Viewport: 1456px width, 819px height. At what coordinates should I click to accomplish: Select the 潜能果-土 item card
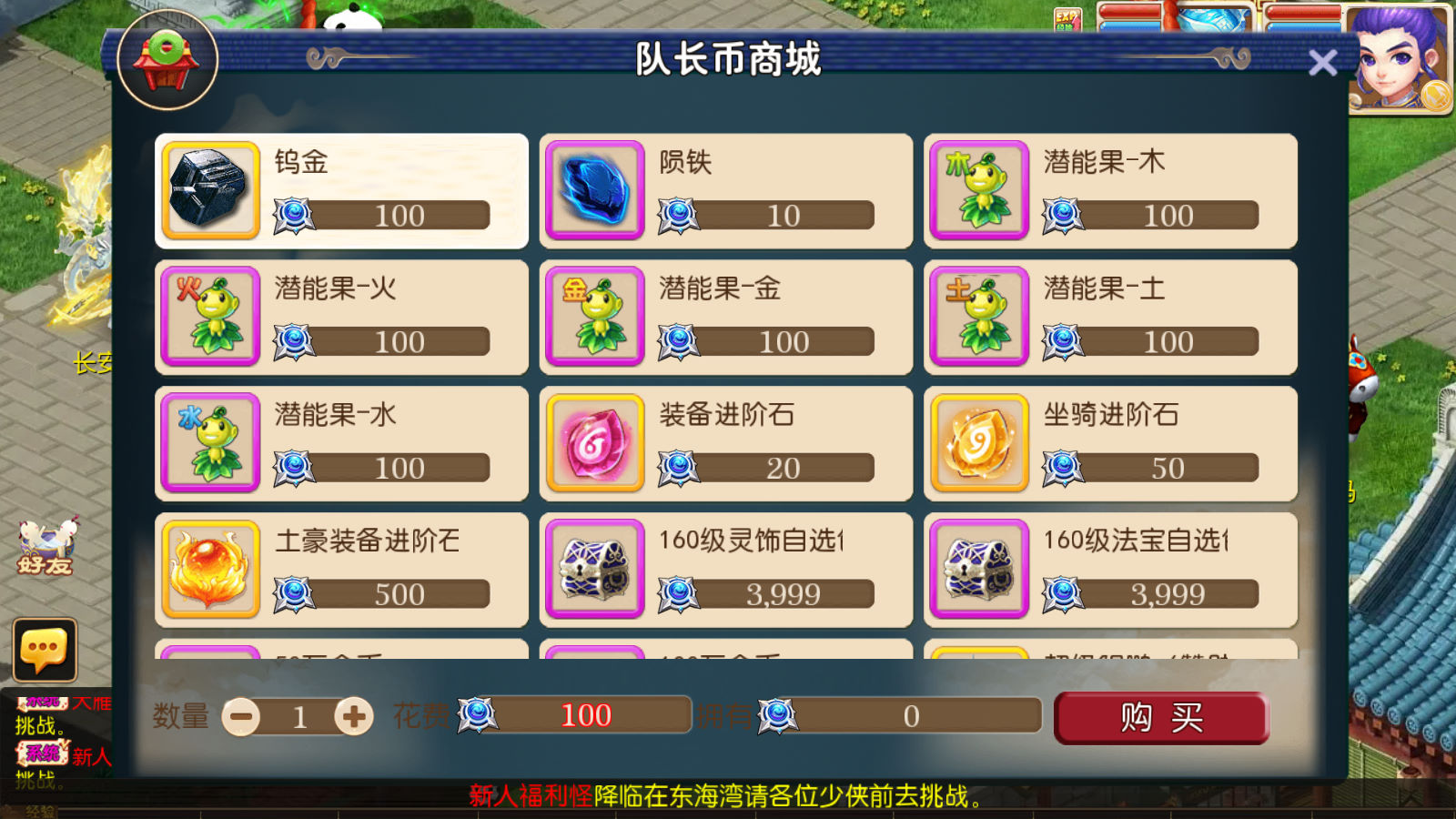coord(1110,317)
